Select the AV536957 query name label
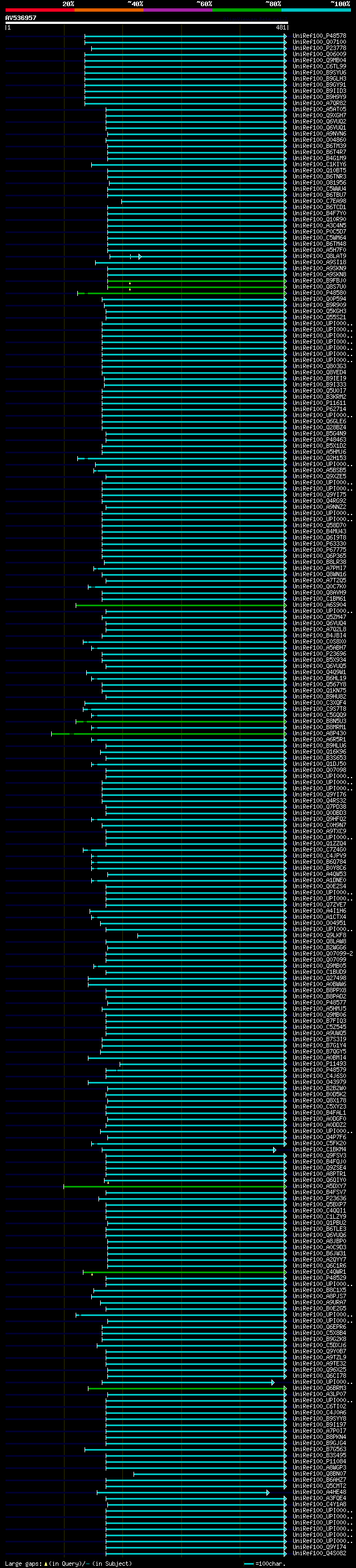The width and height of the screenshot is (356, 1568). tap(21, 18)
